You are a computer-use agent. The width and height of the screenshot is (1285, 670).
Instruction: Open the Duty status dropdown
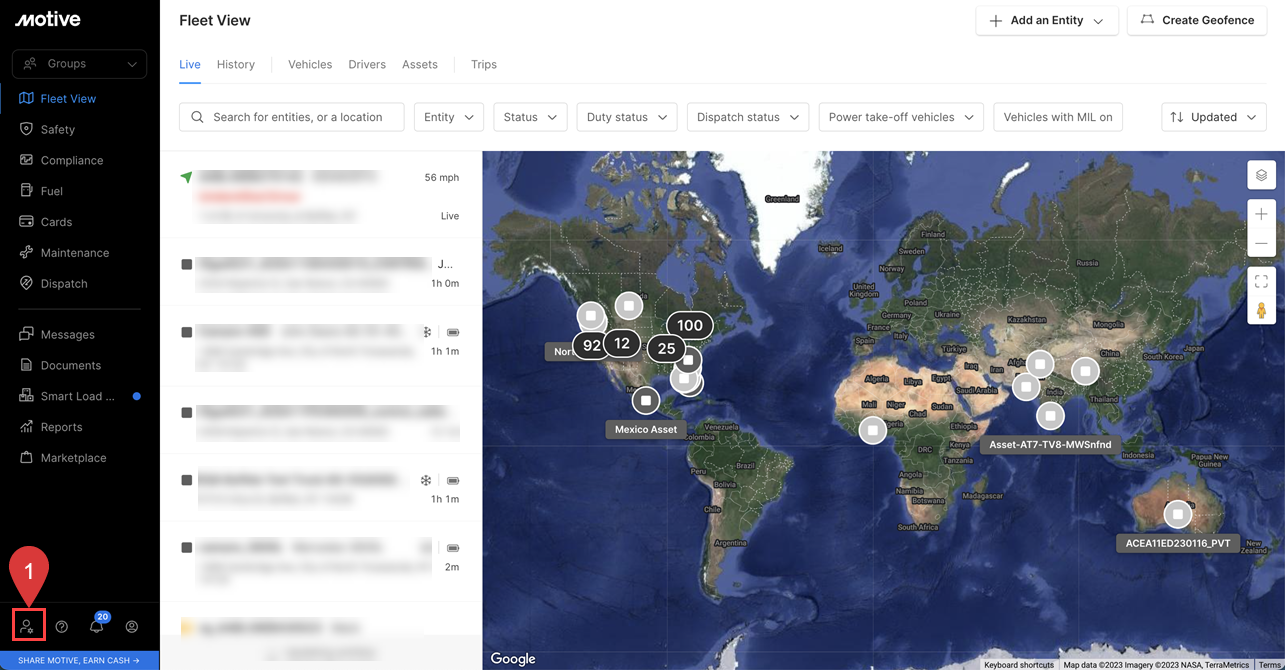click(626, 117)
